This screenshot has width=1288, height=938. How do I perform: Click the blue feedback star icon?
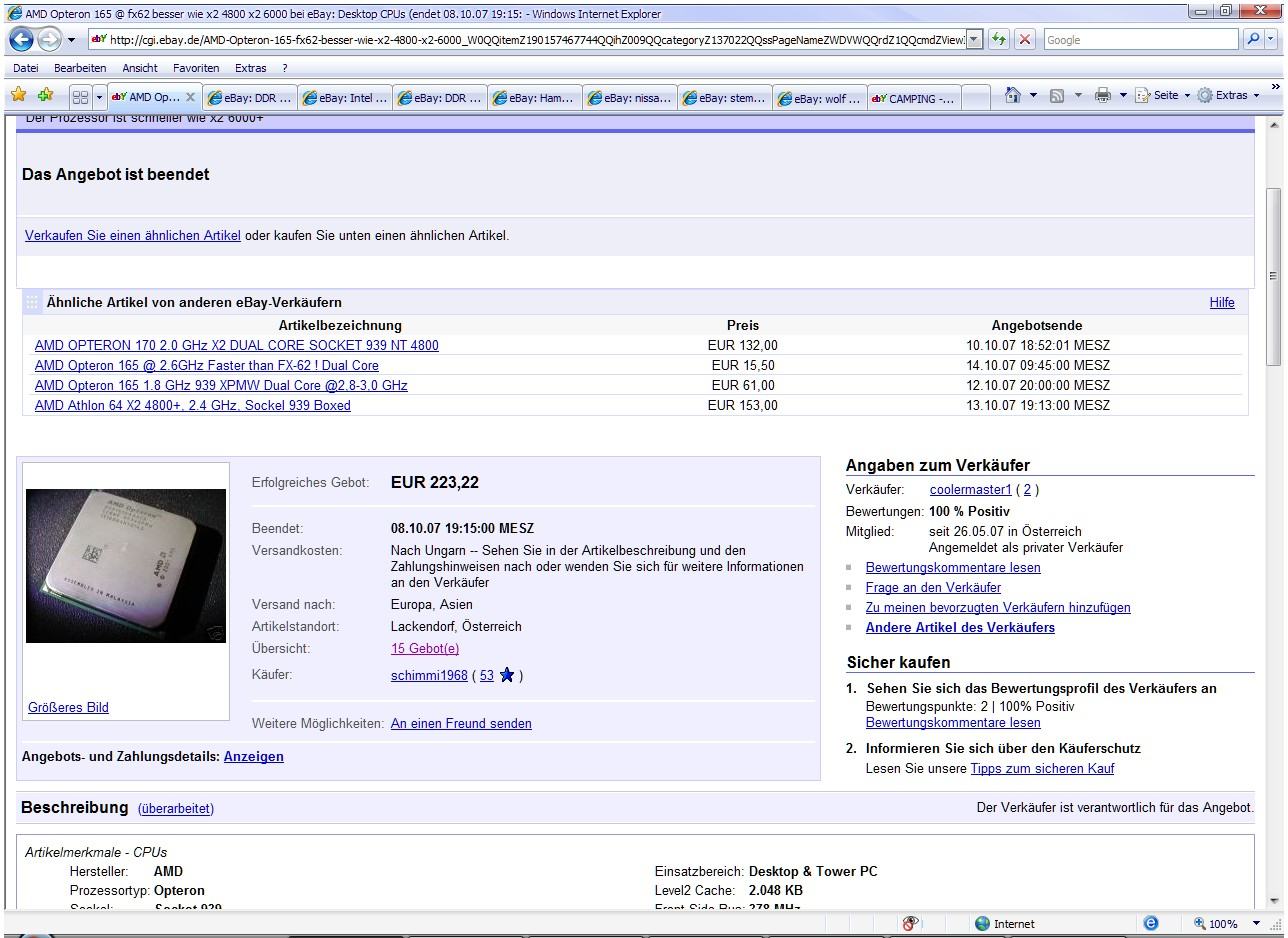507,675
